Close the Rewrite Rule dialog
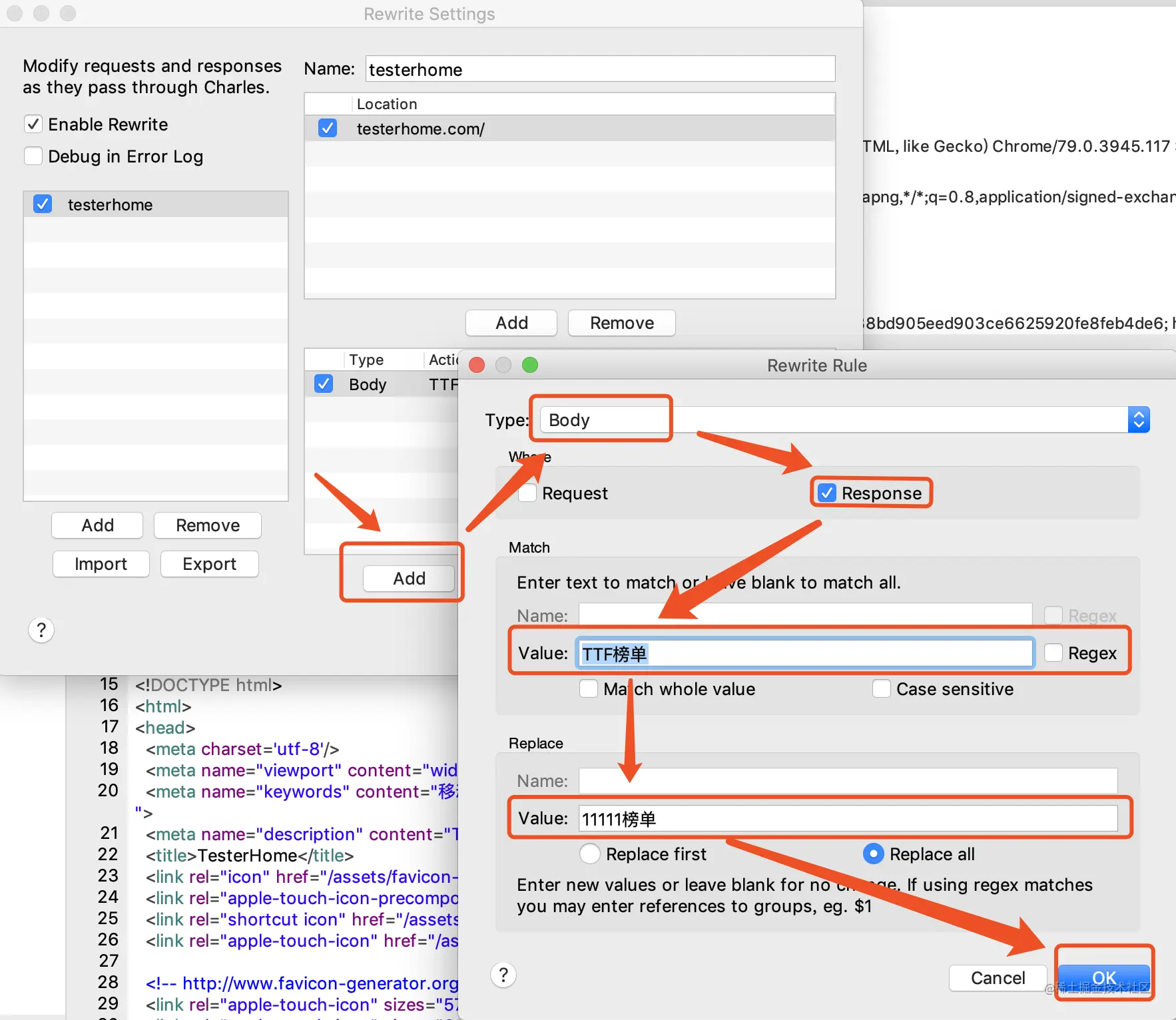1176x1020 pixels. click(x=477, y=365)
